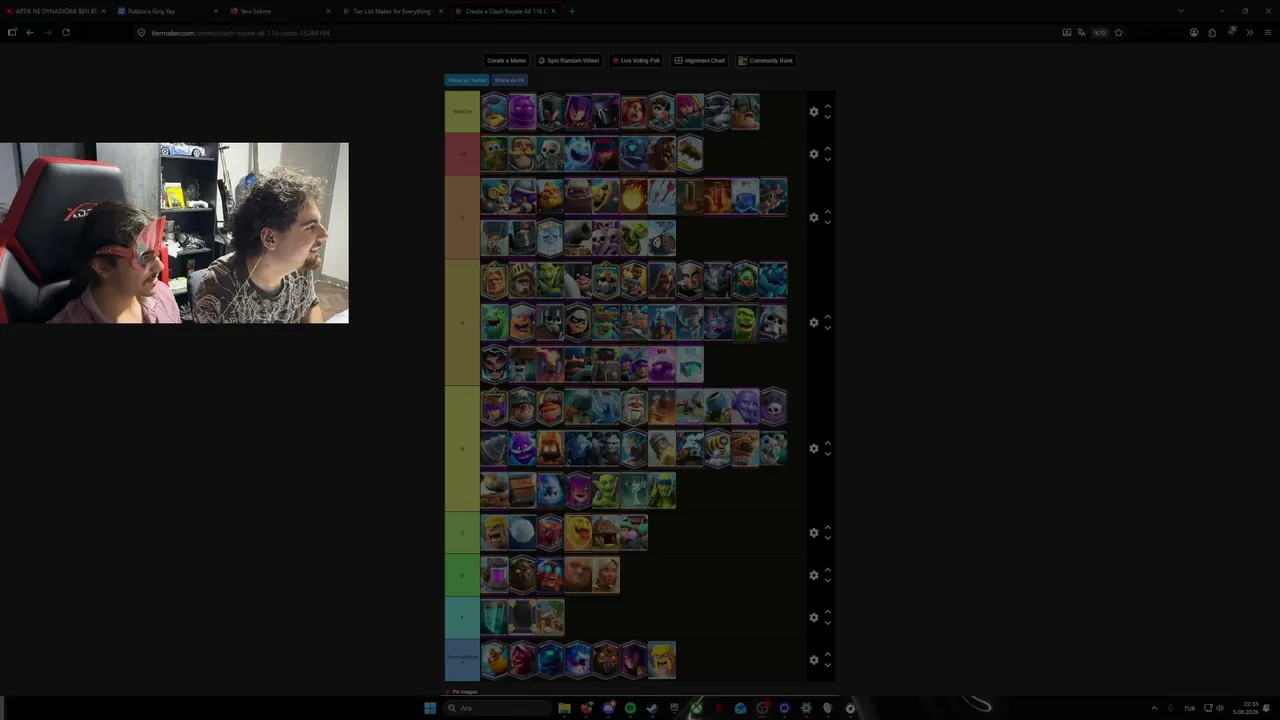Screen dimensions: 1280x720
Task: Open the settings gear for the A tier
Action: [x=813, y=323]
